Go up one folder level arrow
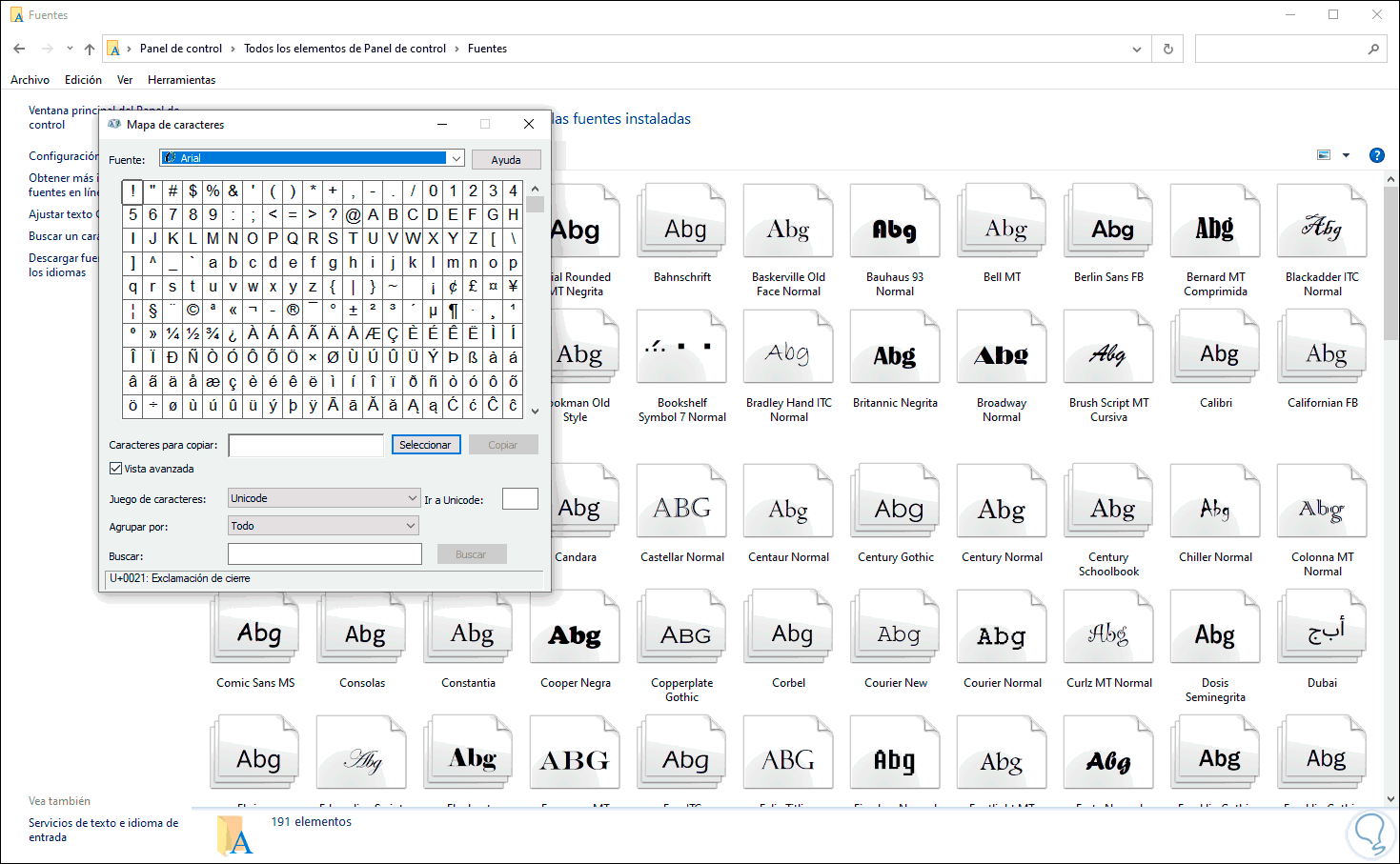Viewport: 1400px width, 864px height. click(90, 49)
